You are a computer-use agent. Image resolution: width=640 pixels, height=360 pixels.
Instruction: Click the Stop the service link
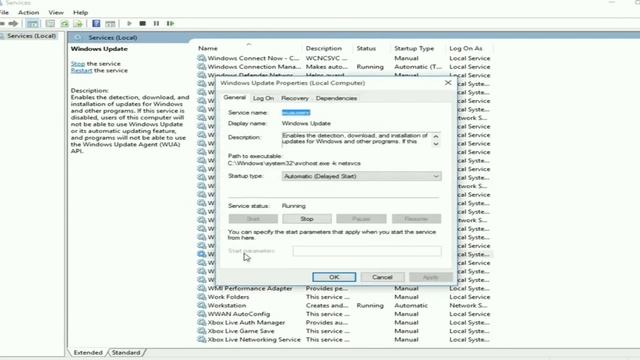pos(78,64)
